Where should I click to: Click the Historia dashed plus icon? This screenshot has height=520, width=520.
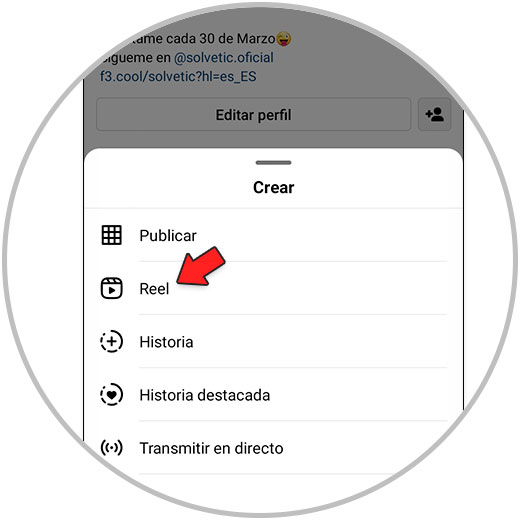[x=111, y=341]
